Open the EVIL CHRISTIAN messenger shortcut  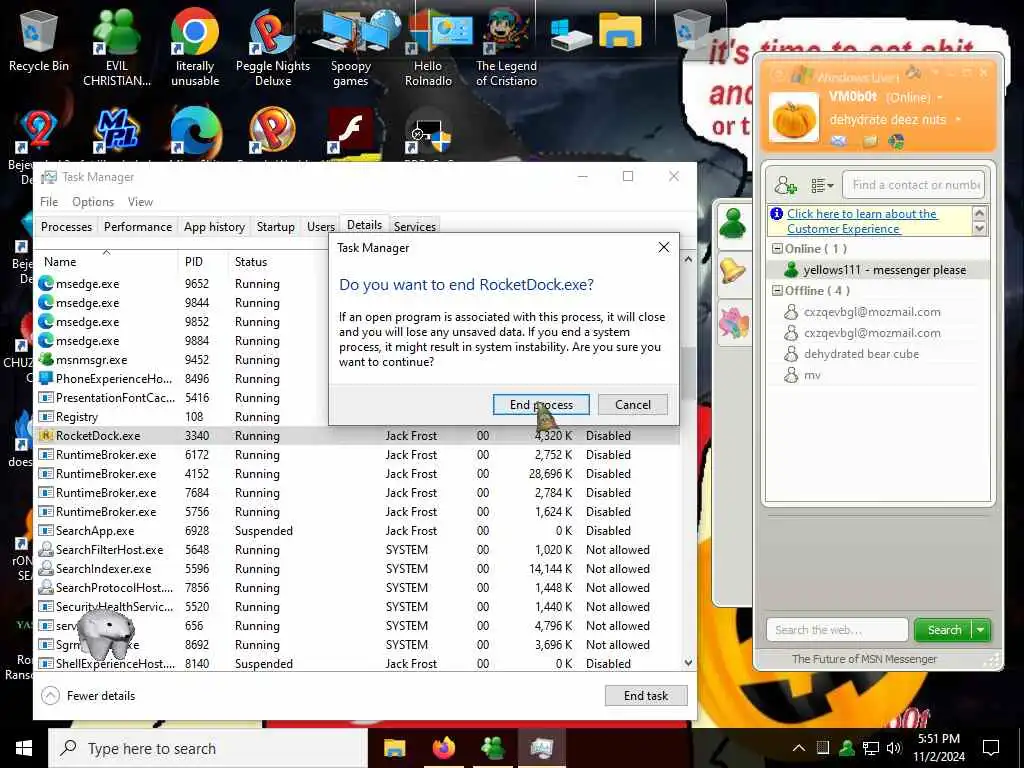[x=116, y=47]
